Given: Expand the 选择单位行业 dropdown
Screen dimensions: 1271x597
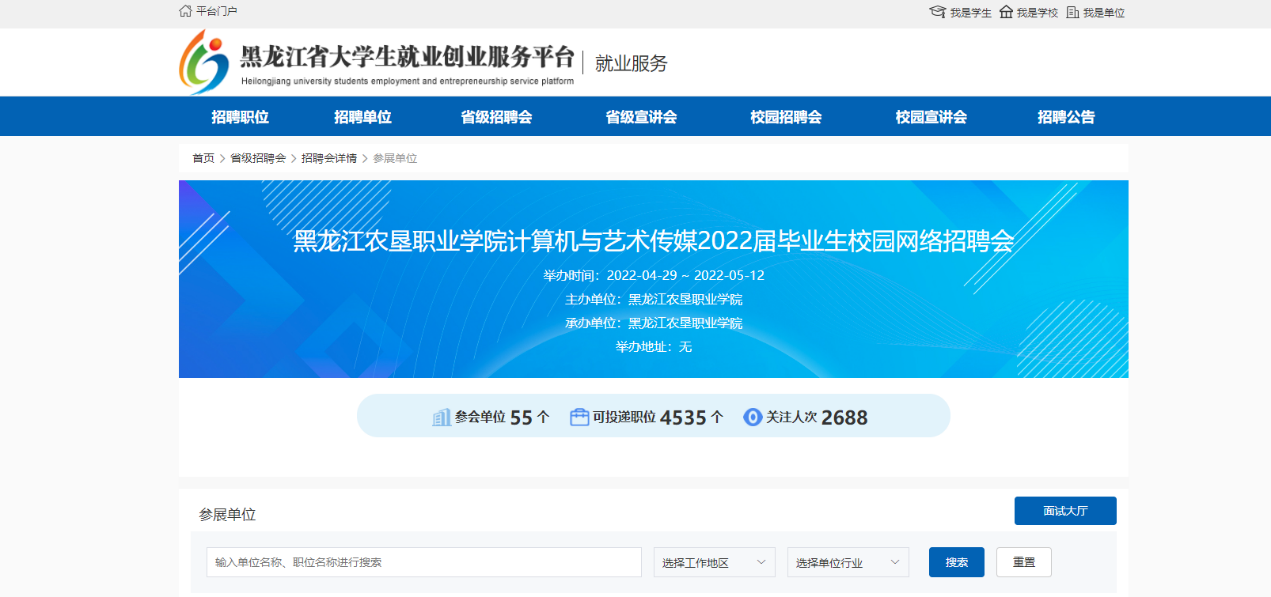Looking at the screenshot, I should coord(848,562).
